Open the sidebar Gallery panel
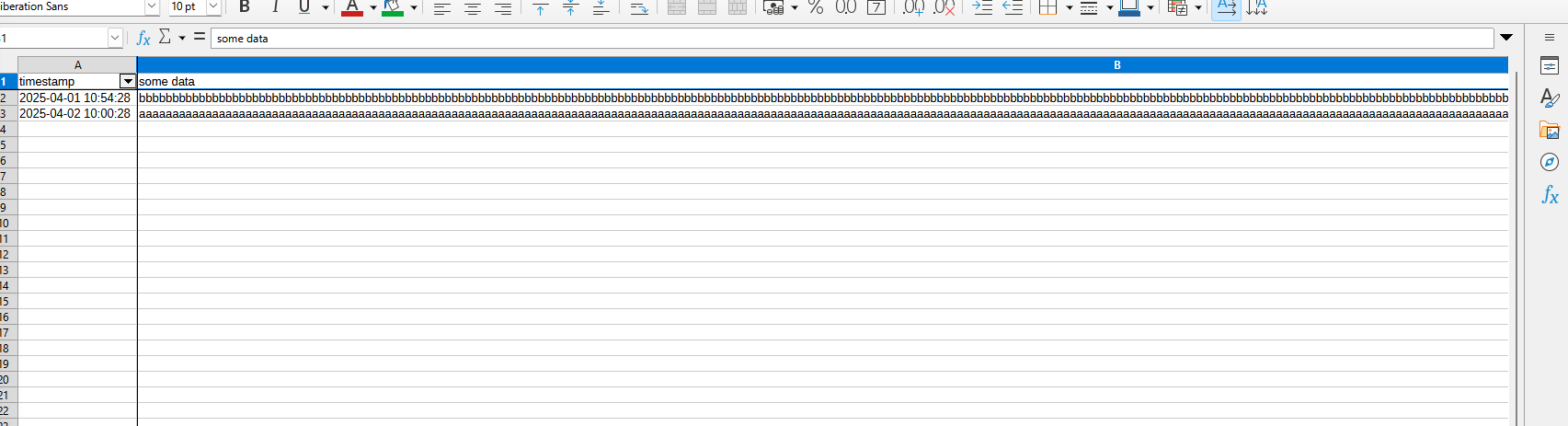The height and width of the screenshot is (426, 1568). (1550, 131)
